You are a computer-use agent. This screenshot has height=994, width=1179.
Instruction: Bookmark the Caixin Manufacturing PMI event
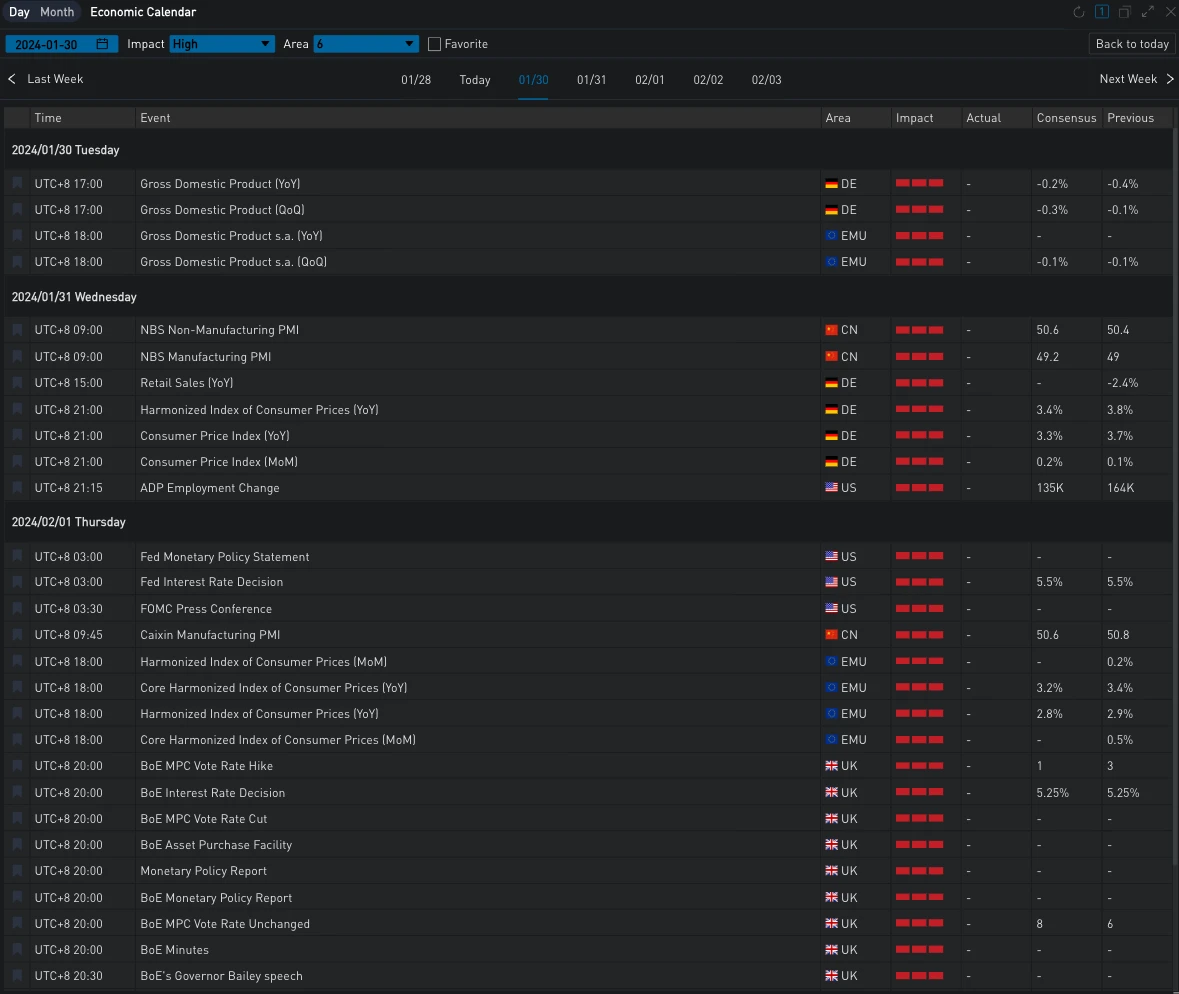(x=17, y=635)
